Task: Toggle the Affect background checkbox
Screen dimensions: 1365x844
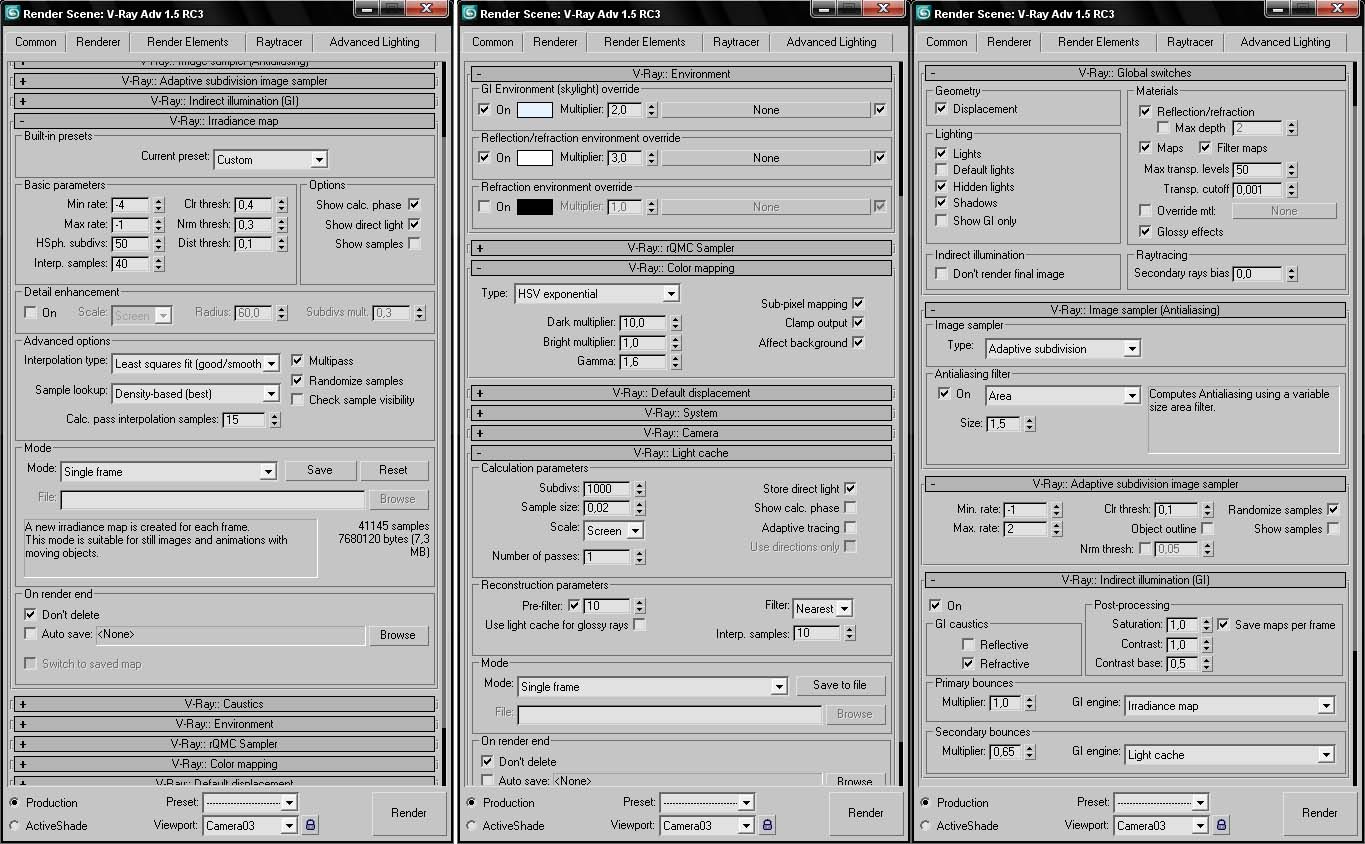Action: [x=858, y=343]
